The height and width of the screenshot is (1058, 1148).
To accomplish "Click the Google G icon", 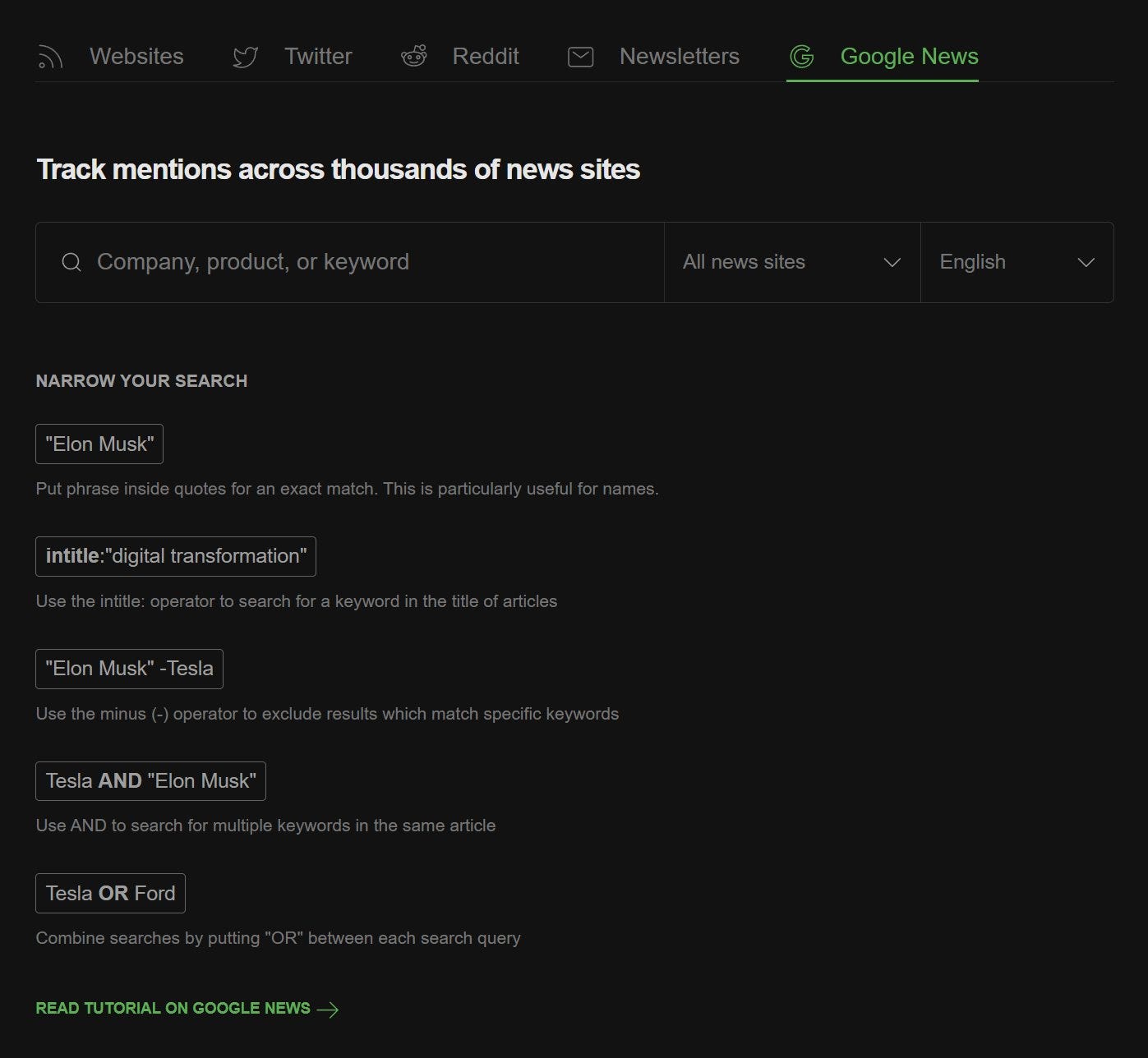I will (x=801, y=56).
